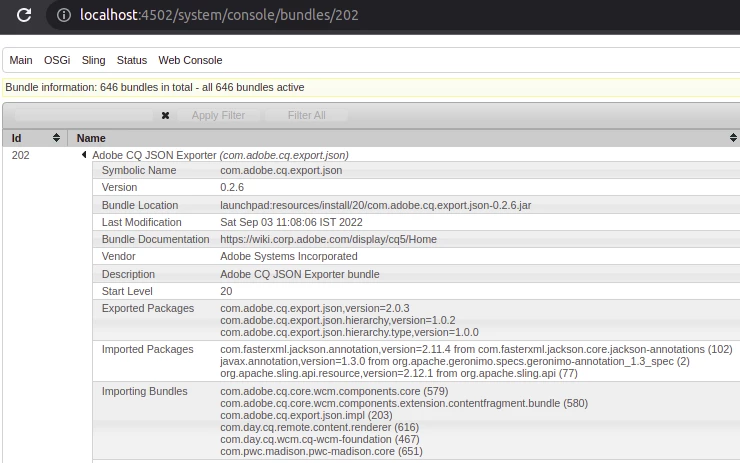Open com.adobe.cq.export.json.impl (203) link

tap(306, 415)
